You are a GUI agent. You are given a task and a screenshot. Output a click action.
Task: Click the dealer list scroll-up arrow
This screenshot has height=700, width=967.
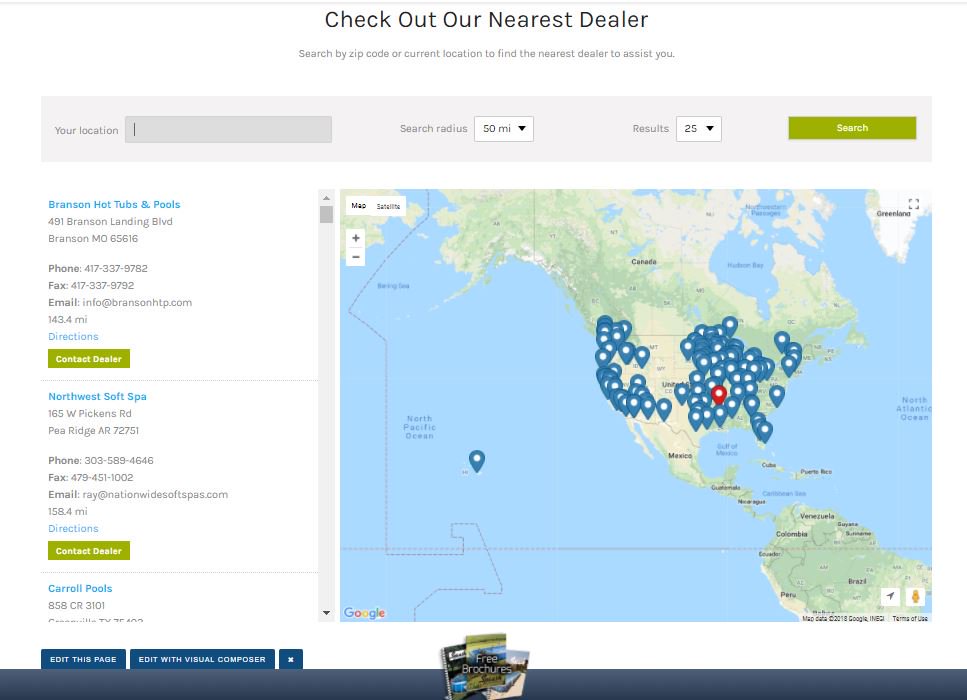click(x=326, y=198)
